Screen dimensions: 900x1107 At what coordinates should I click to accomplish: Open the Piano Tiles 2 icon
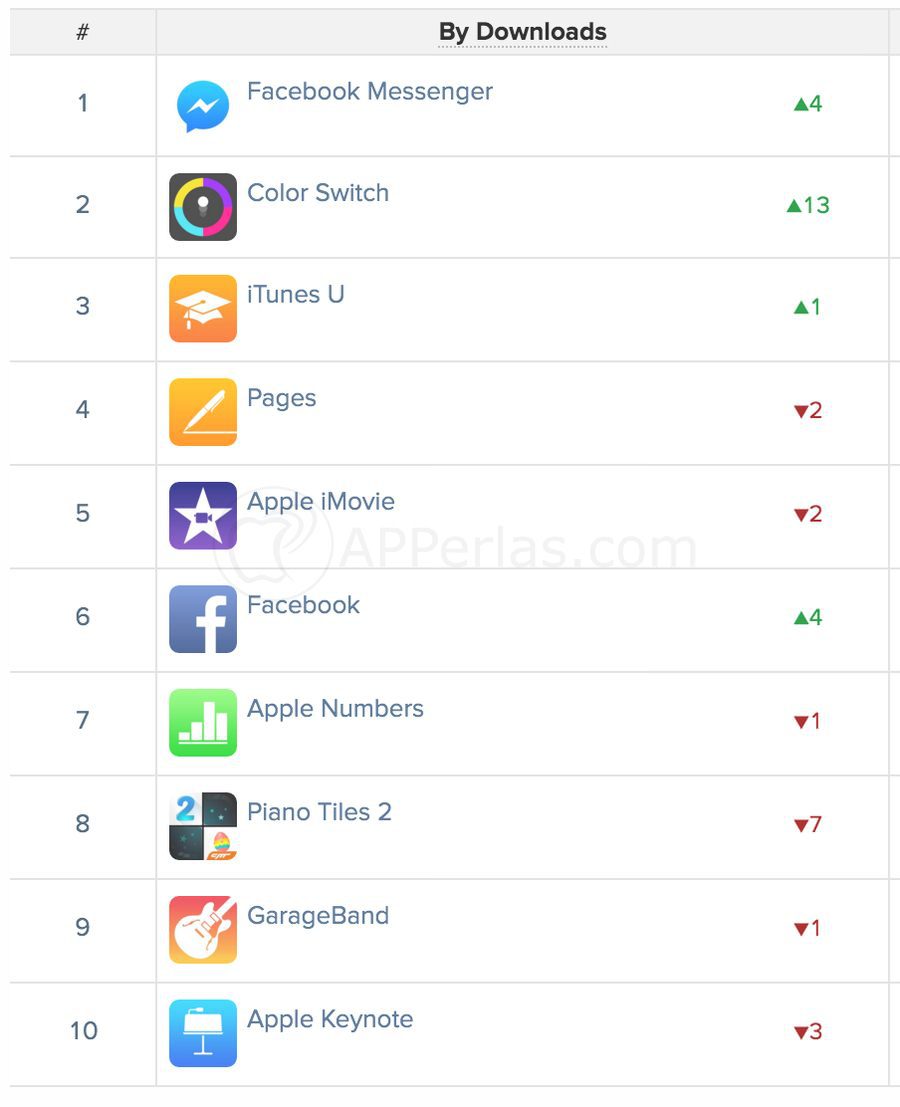point(203,826)
